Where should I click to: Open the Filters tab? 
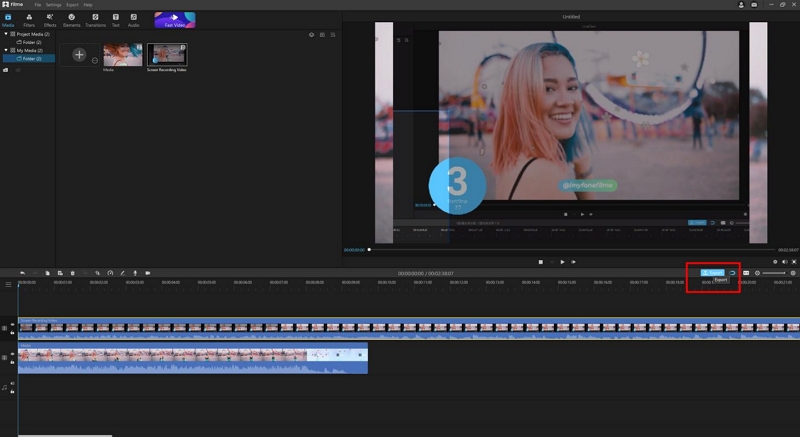tap(29, 20)
